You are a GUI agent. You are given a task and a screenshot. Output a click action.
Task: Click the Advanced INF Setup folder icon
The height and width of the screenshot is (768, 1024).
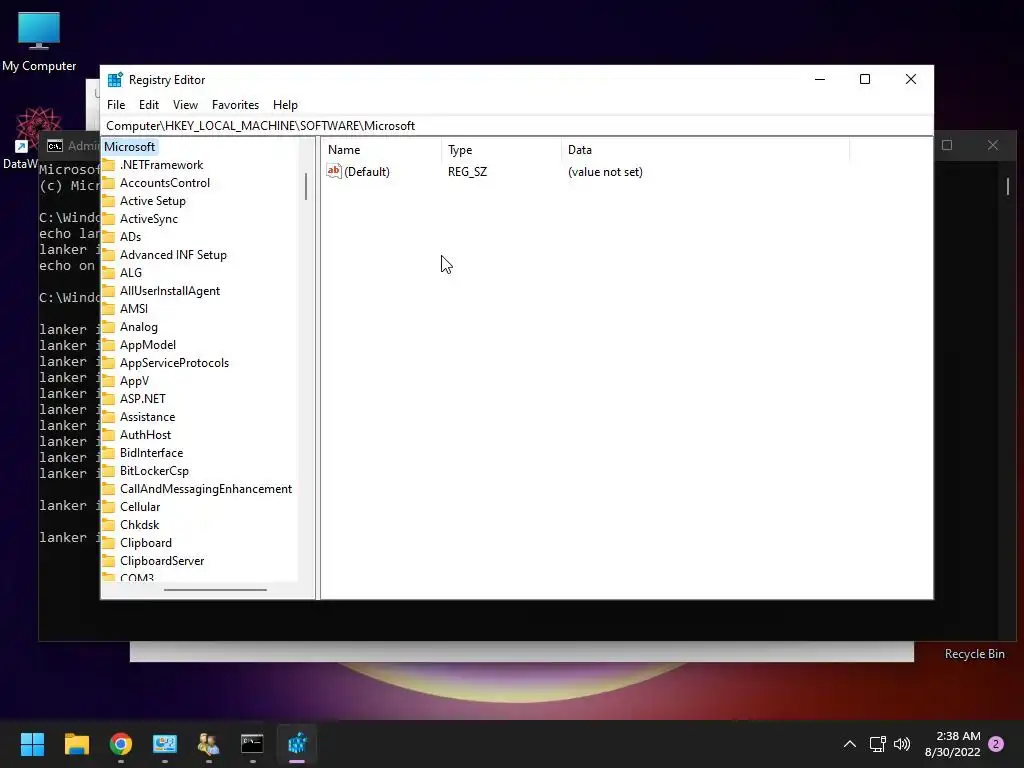click(x=108, y=255)
